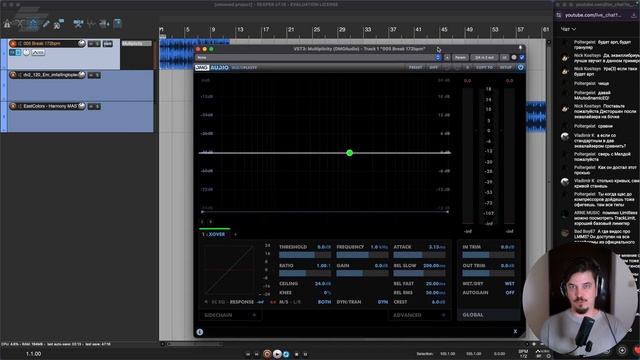Click the THRESHOLD slider
This screenshot has height=360, width=640.
tap(305, 255)
